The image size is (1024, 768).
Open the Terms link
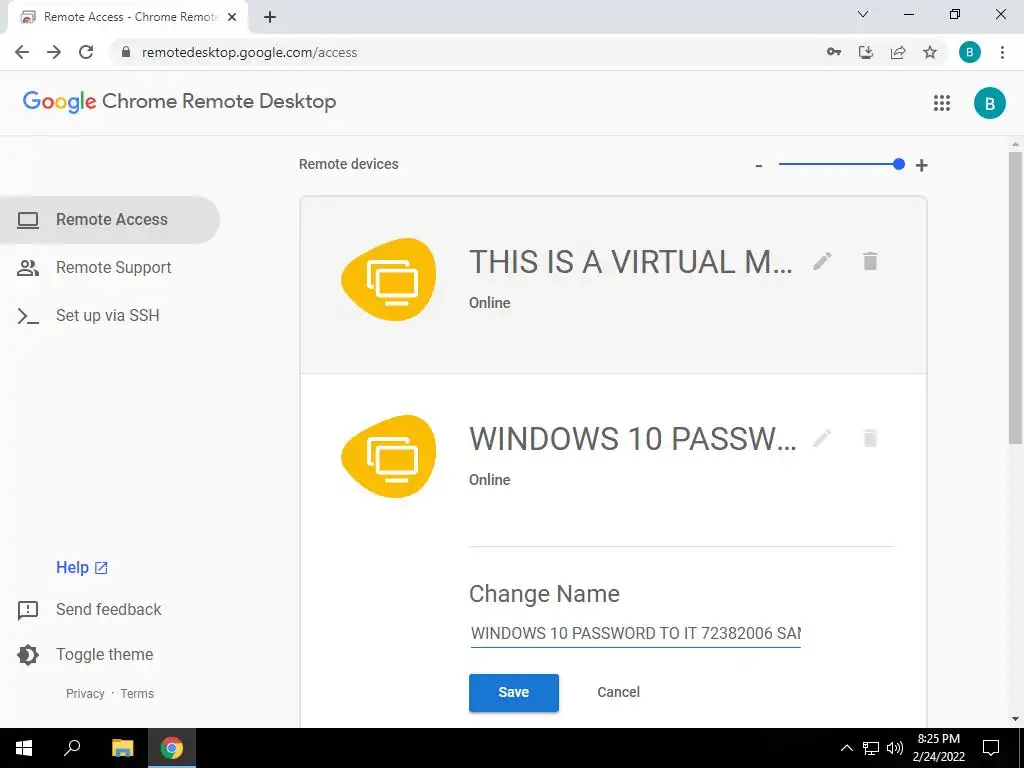coord(137,694)
